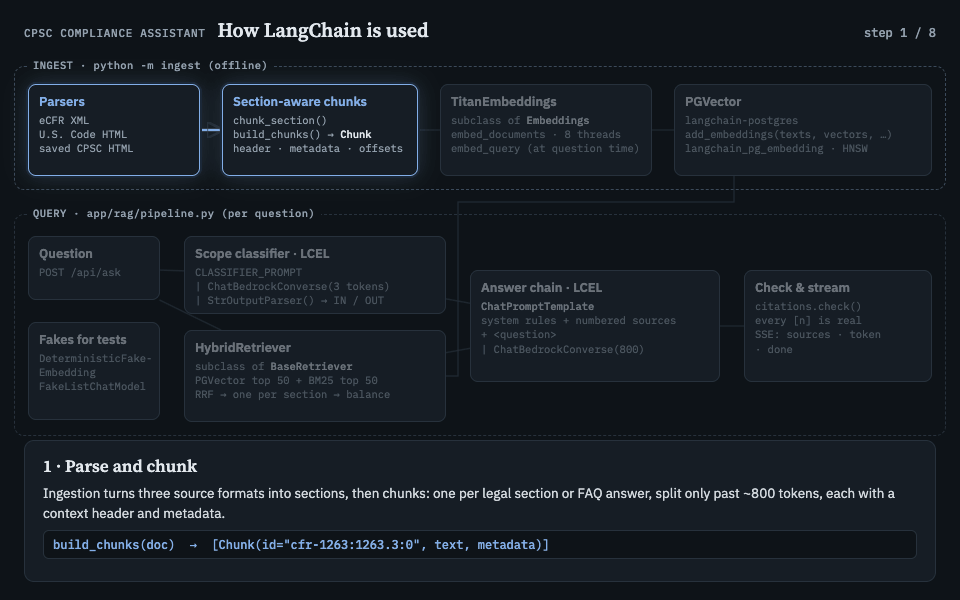Click the TitanEmbeddings card
This screenshot has width=960, height=600.
[546, 130]
